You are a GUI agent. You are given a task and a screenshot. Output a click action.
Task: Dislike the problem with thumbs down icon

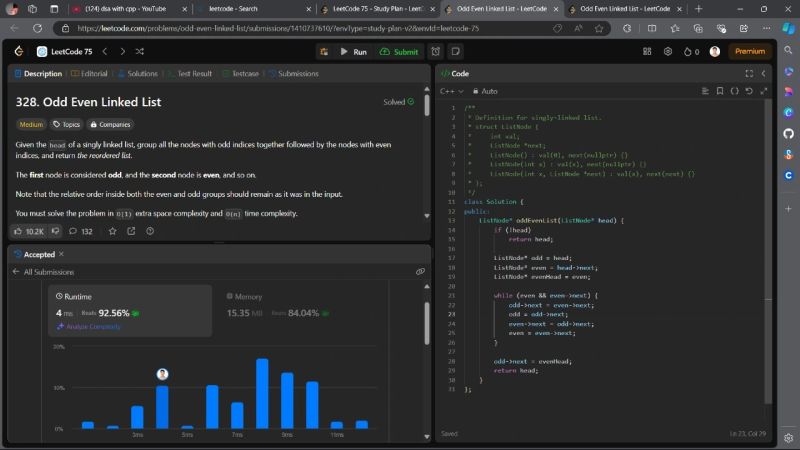(x=55, y=231)
